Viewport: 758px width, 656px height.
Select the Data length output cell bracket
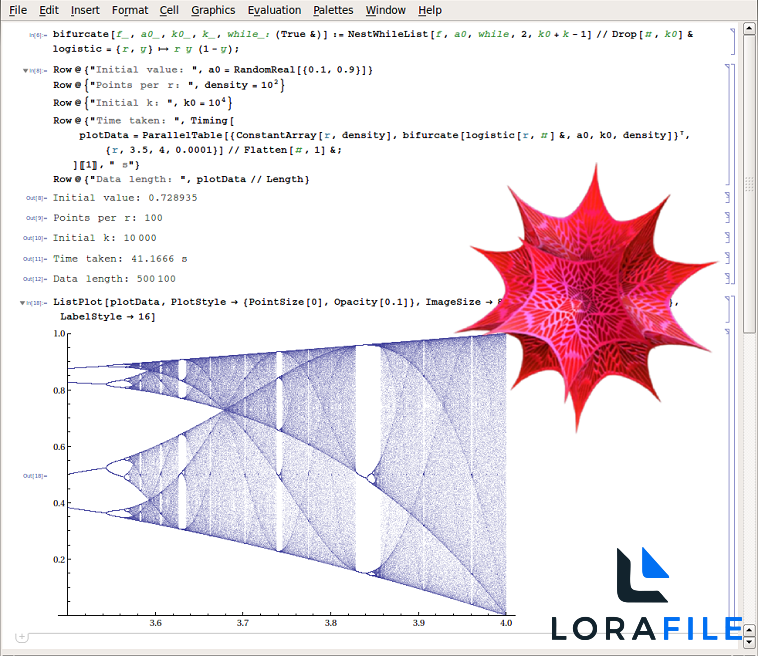[728, 278]
